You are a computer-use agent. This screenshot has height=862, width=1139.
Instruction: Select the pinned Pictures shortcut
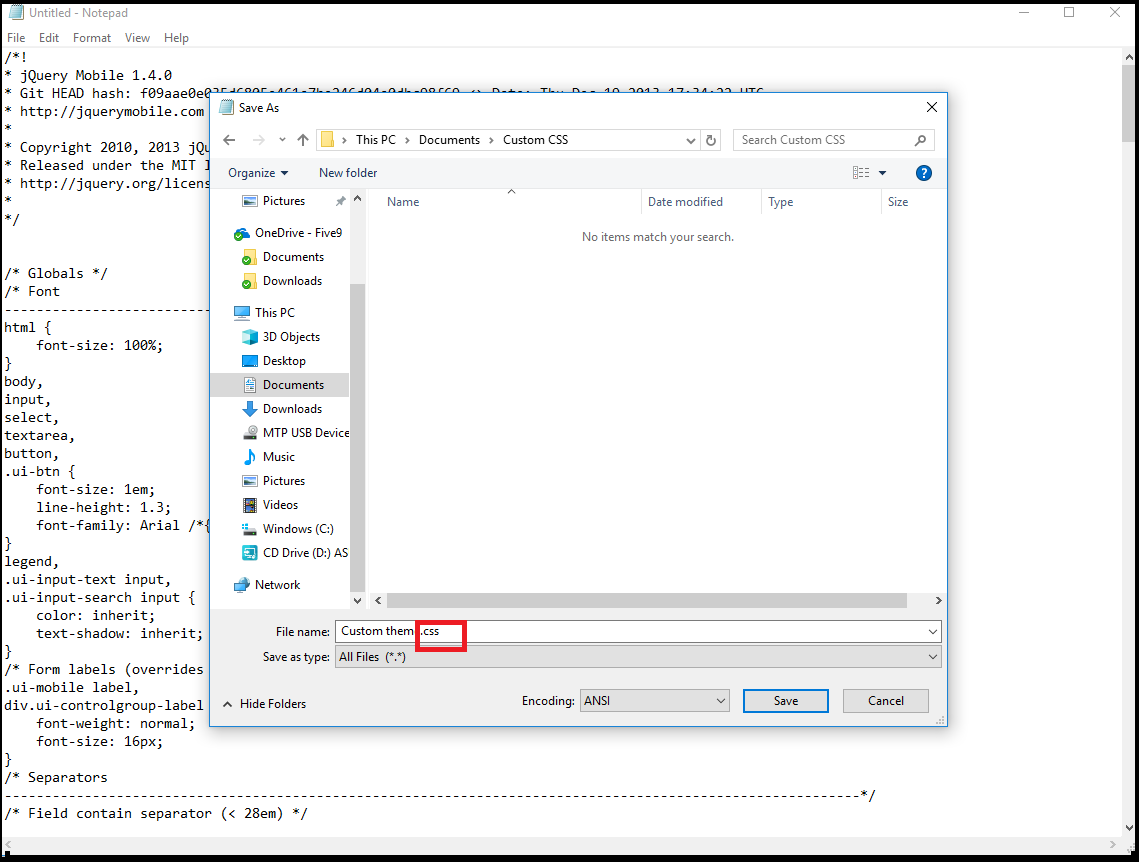(283, 201)
